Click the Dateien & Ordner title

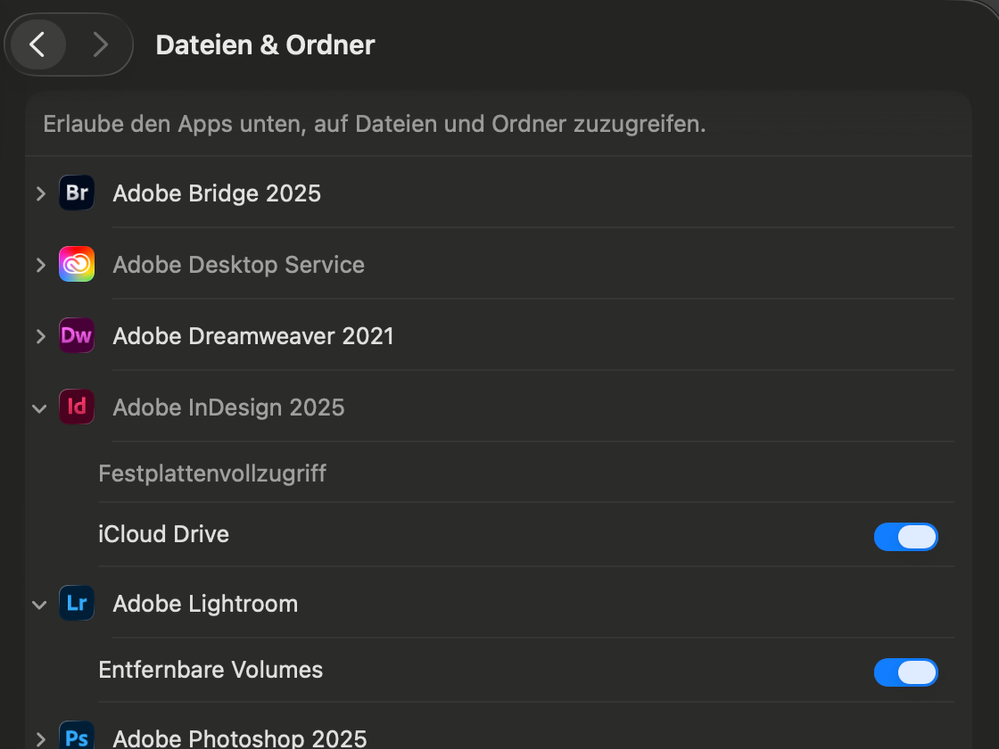pyautogui.click(x=264, y=44)
